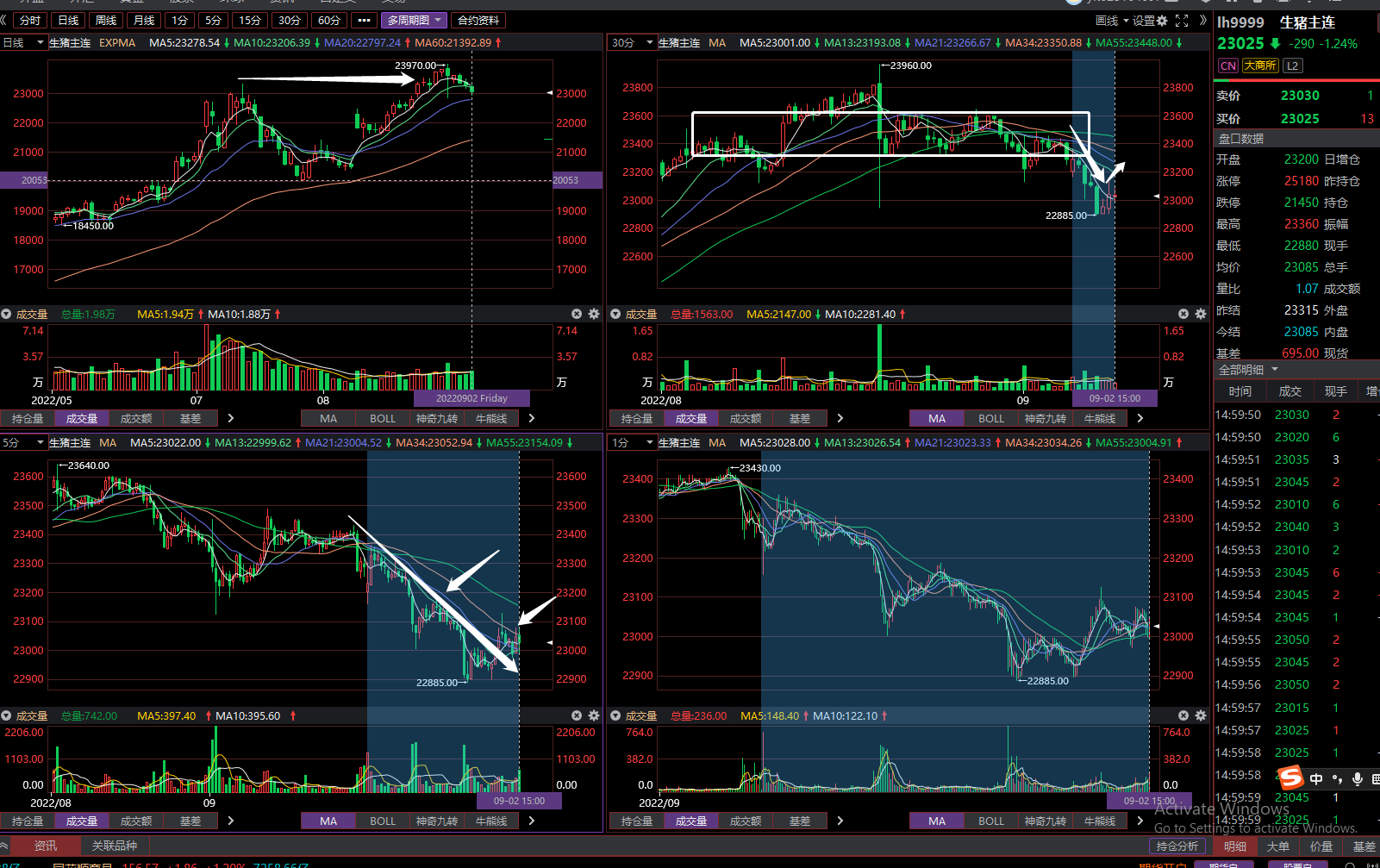1380x868 pixels.
Task: Enable 神奇九转 indicator on the 30分 chart
Action: click(x=1046, y=419)
